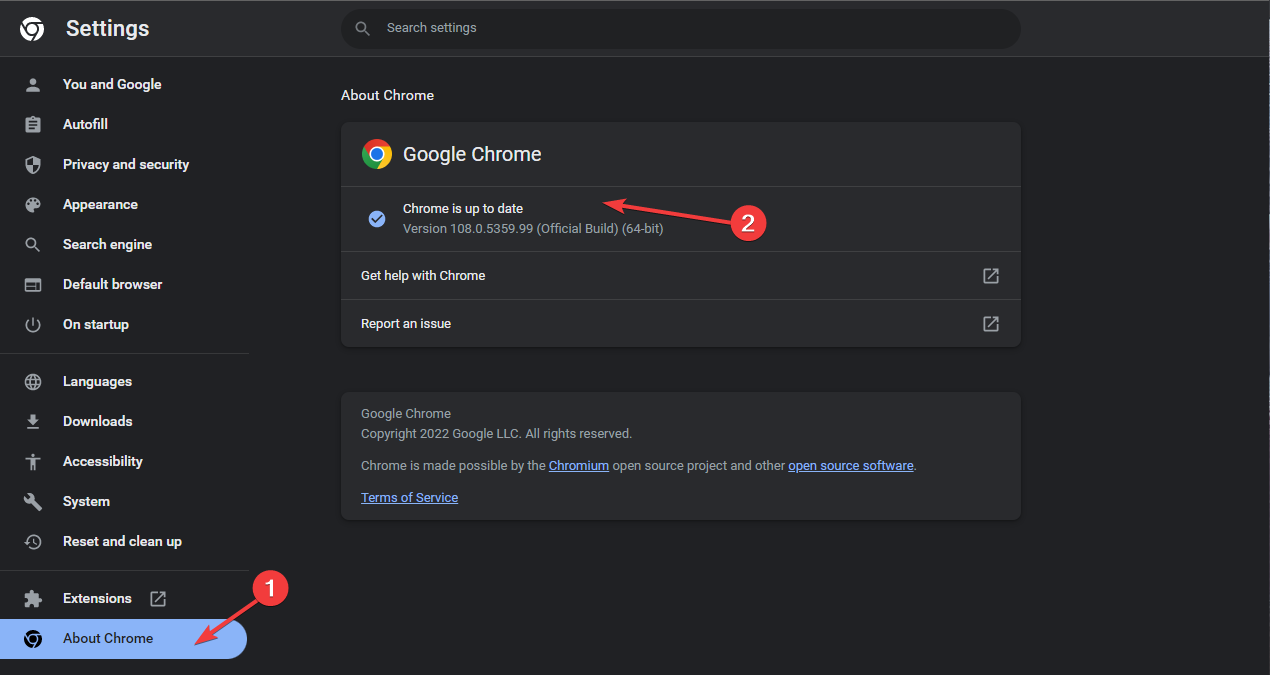Screen dimensions: 1270x675
Task: Click the Chrome logo next to Settings title
Action: point(32,29)
